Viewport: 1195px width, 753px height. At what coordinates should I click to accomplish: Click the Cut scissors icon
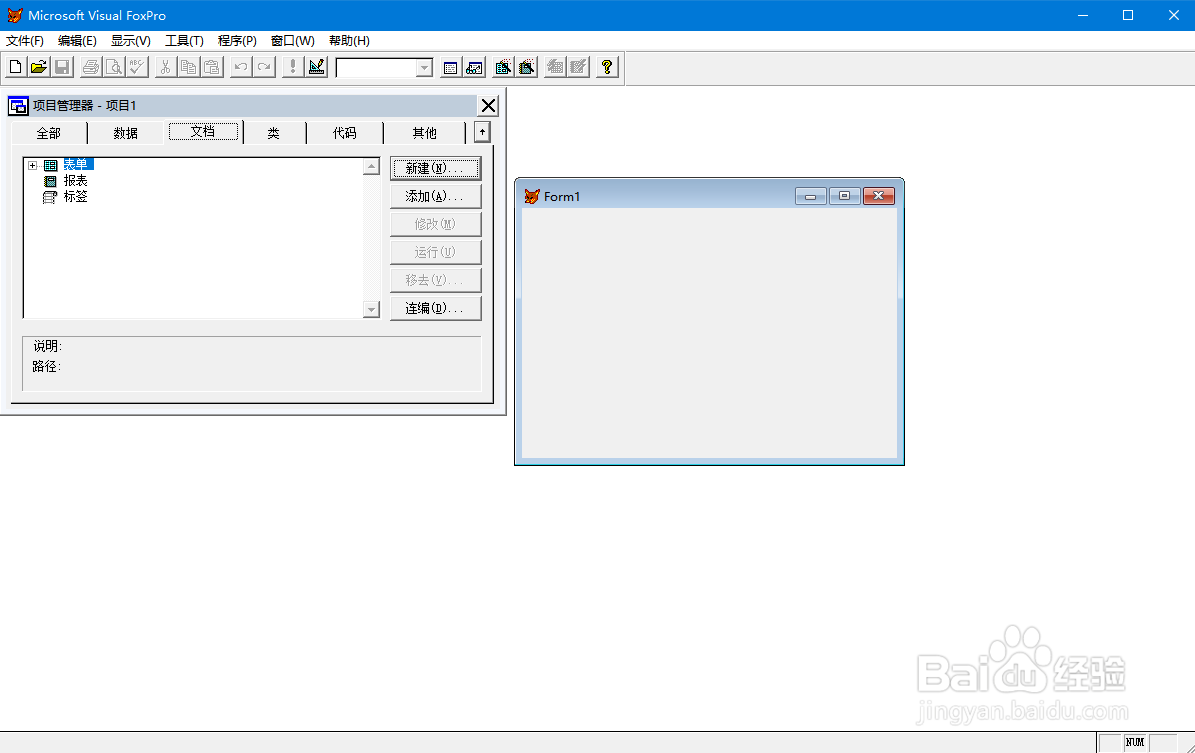point(165,67)
